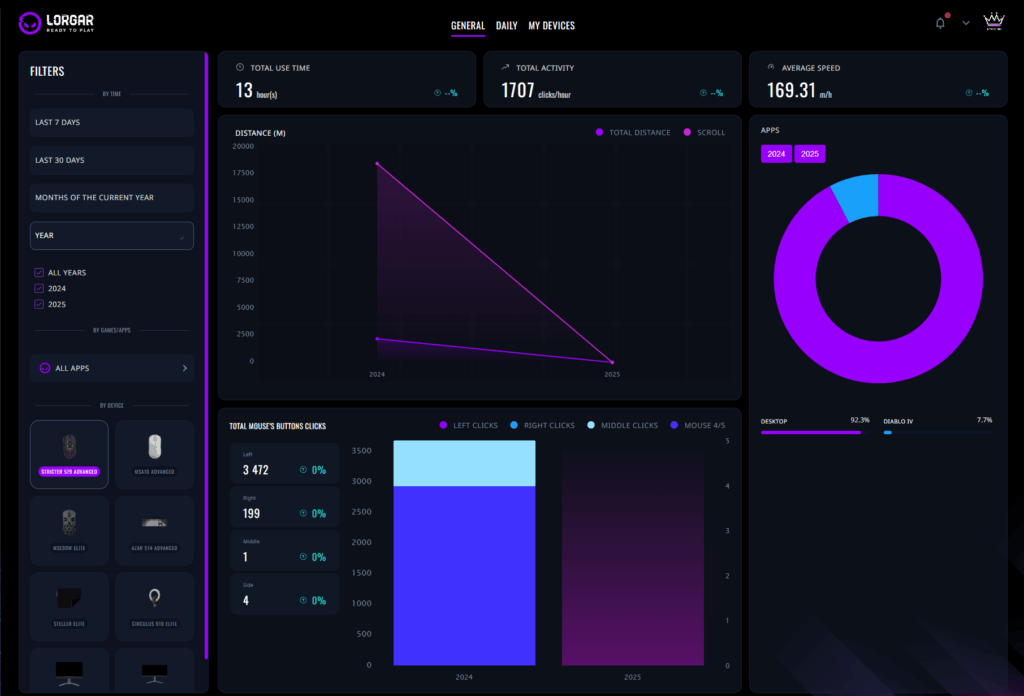Expand the account menu chevron

click(966, 24)
